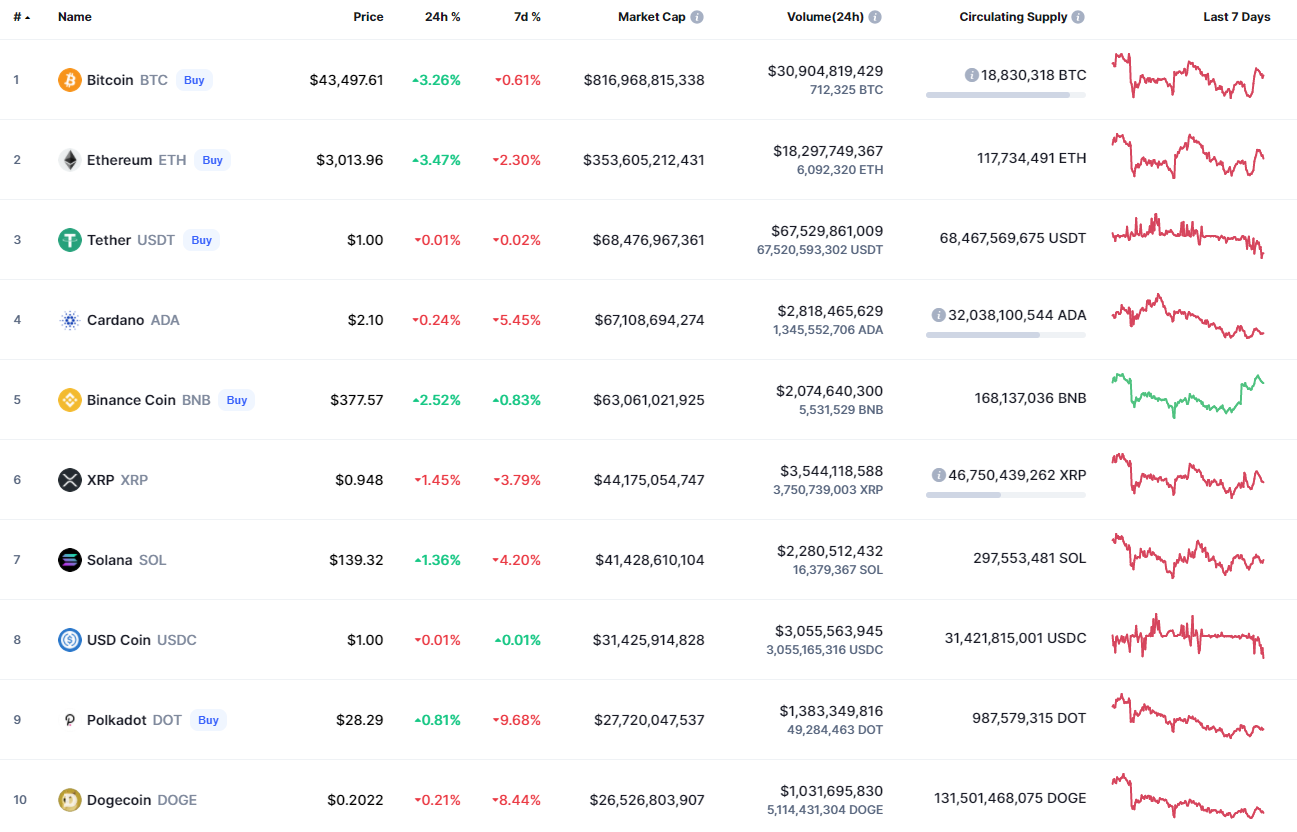
Task: Click info icon beside Bitcoin circulating supply
Action: coord(971,75)
